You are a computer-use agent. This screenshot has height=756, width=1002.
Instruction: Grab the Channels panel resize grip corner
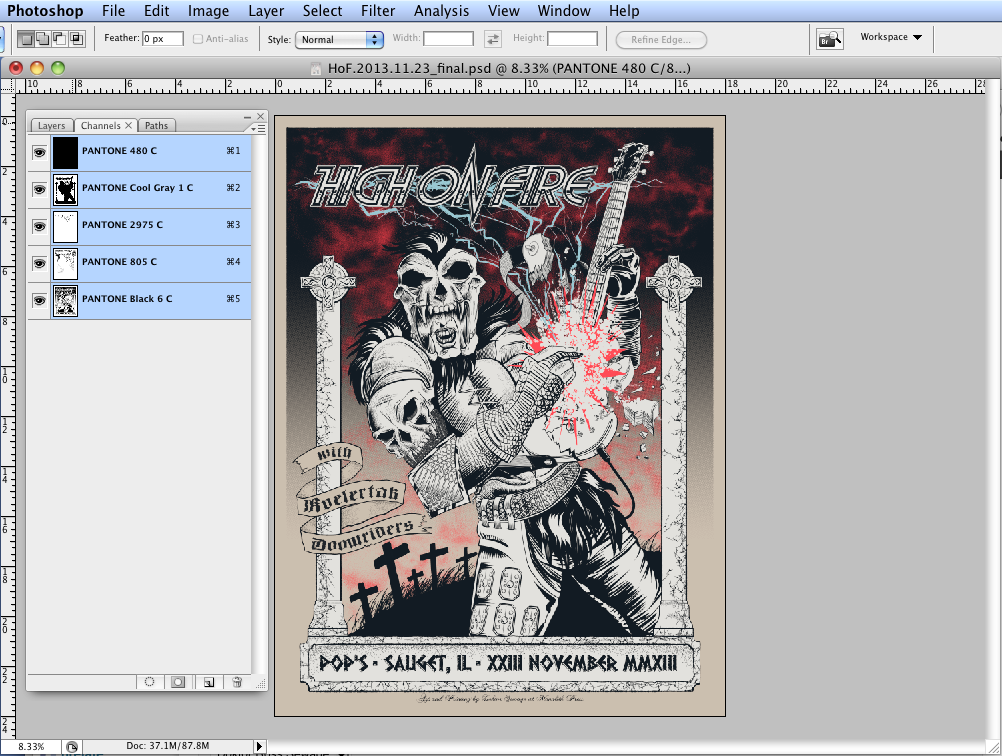click(261, 683)
